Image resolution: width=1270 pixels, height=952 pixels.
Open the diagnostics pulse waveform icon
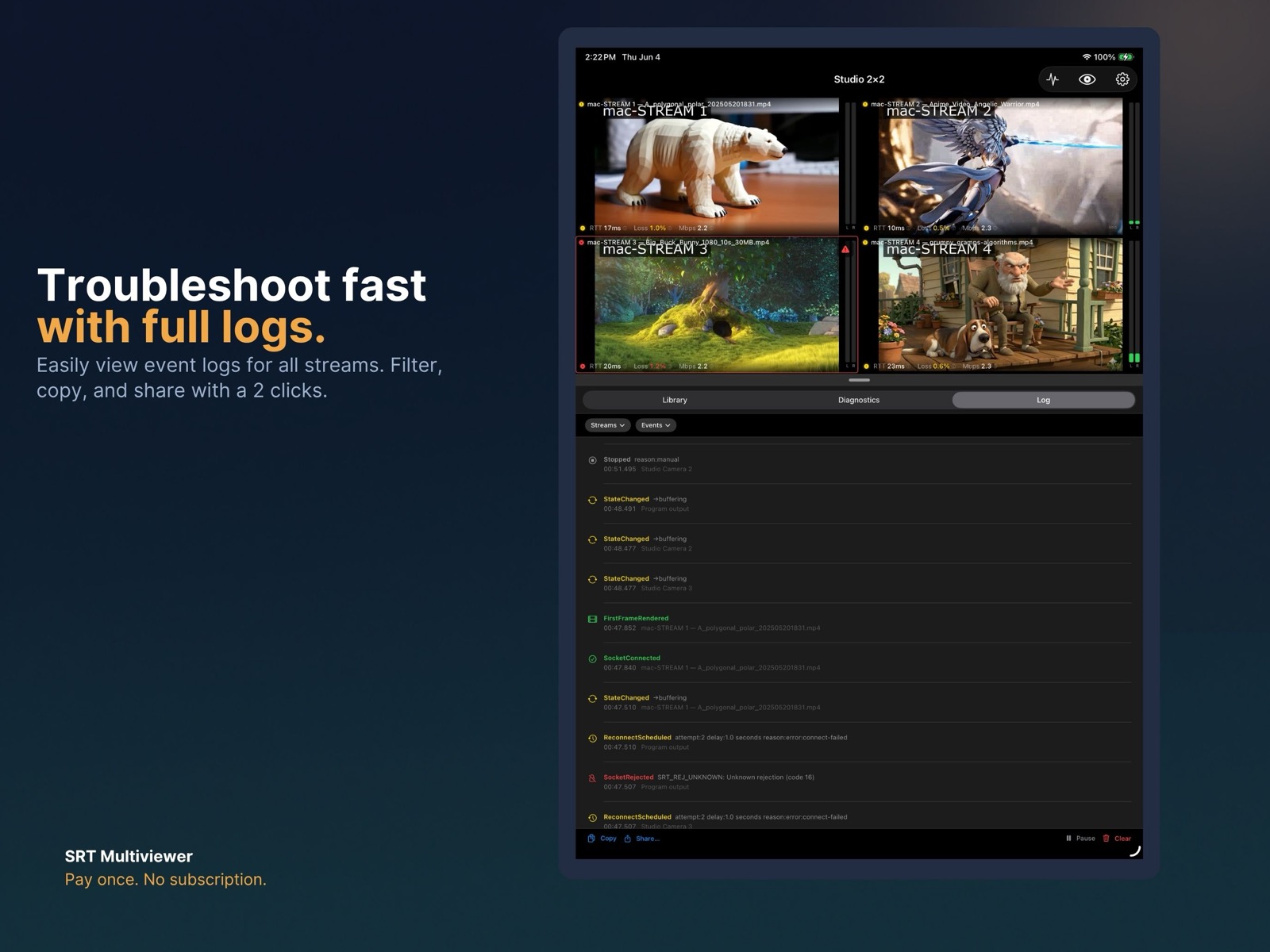click(x=1053, y=79)
